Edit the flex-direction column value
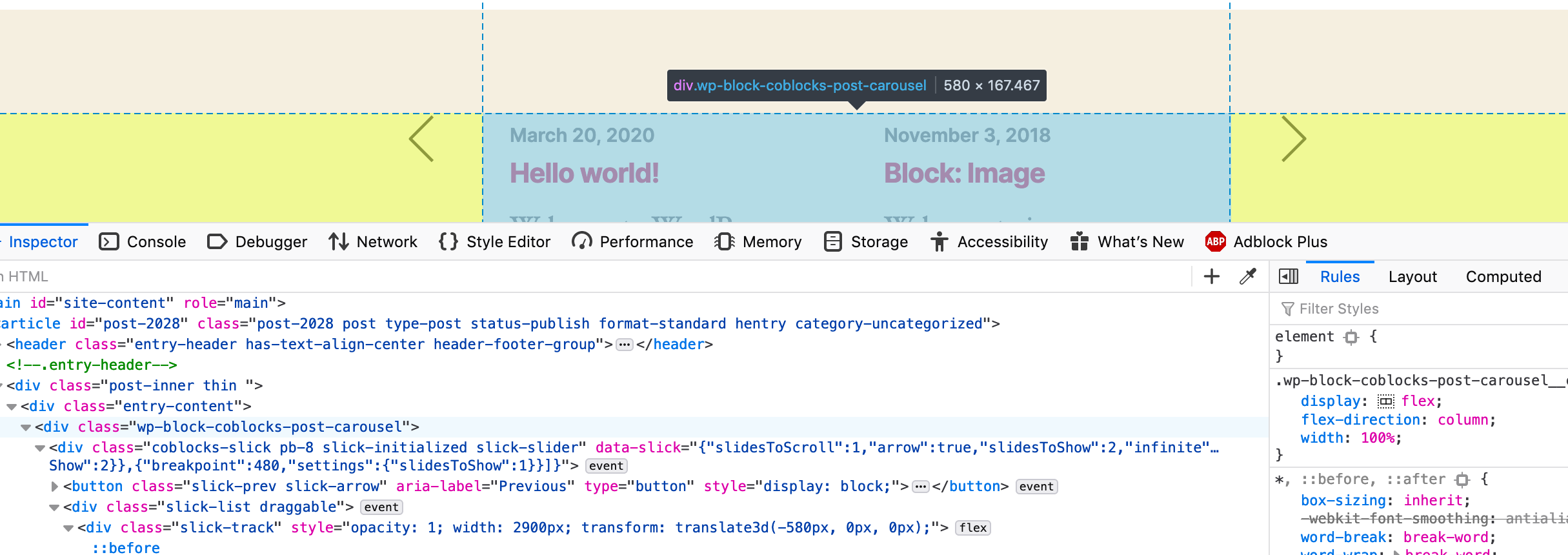 click(1463, 420)
